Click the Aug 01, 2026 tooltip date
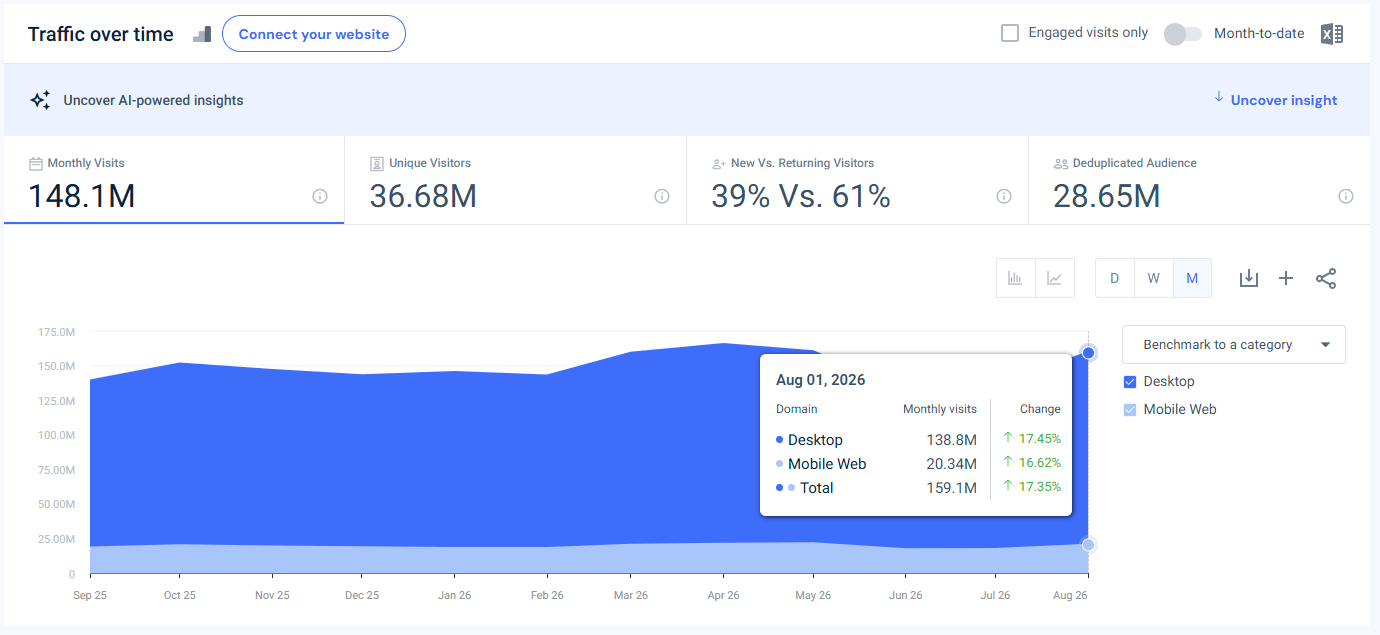Image resolution: width=1380 pixels, height=635 pixels. click(821, 380)
